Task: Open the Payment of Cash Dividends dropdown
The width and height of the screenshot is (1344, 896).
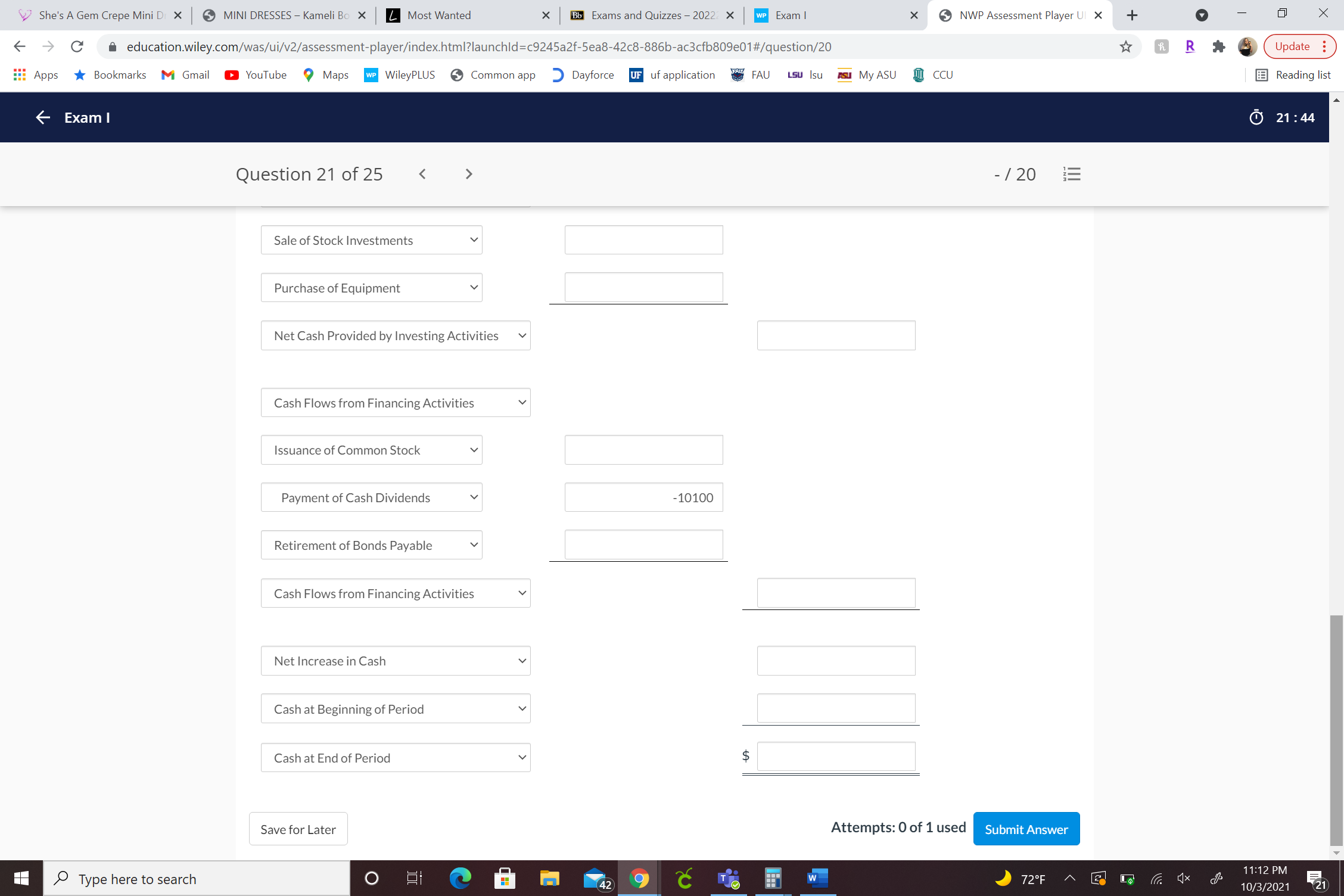Action: click(371, 497)
